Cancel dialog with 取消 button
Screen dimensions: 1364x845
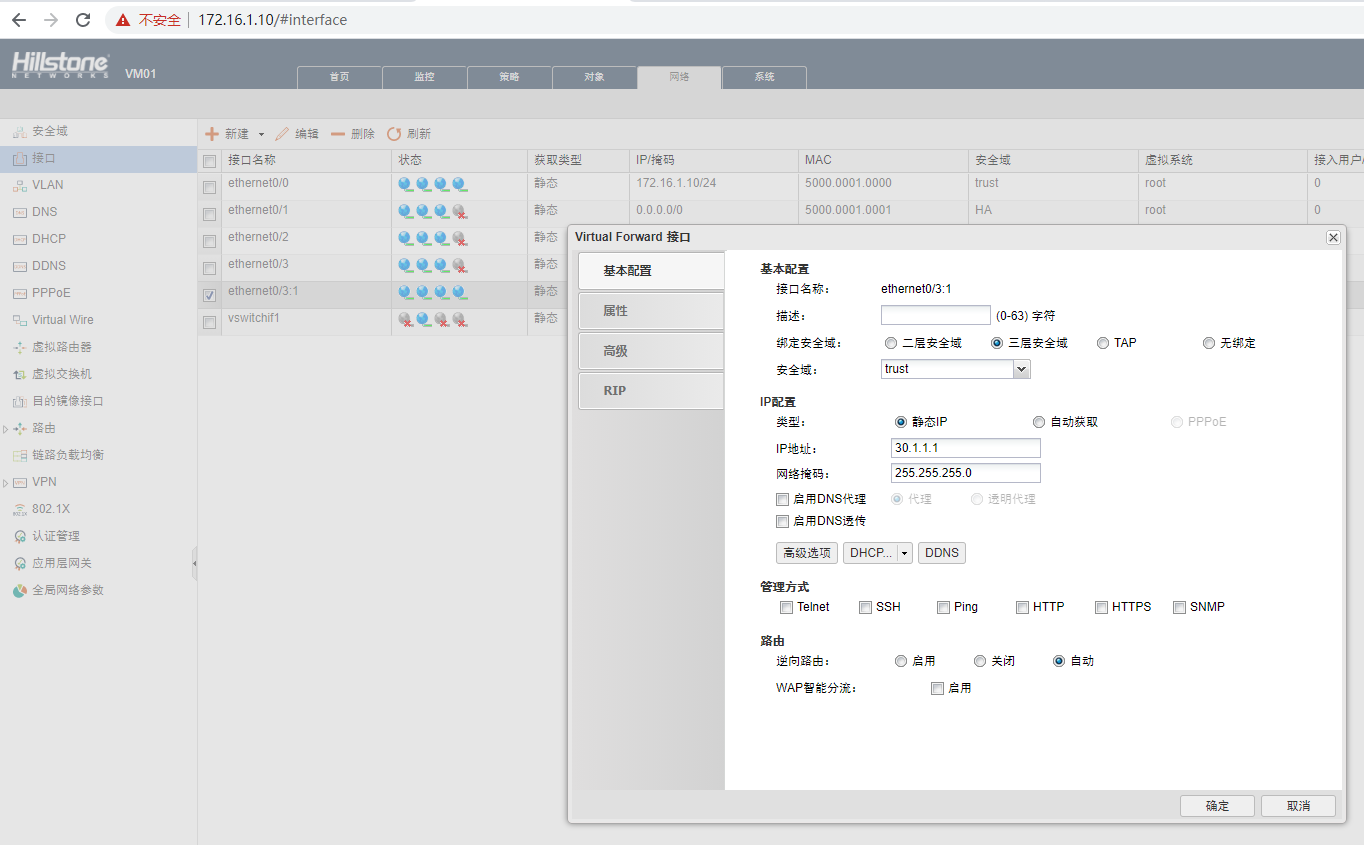tap(1298, 806)
